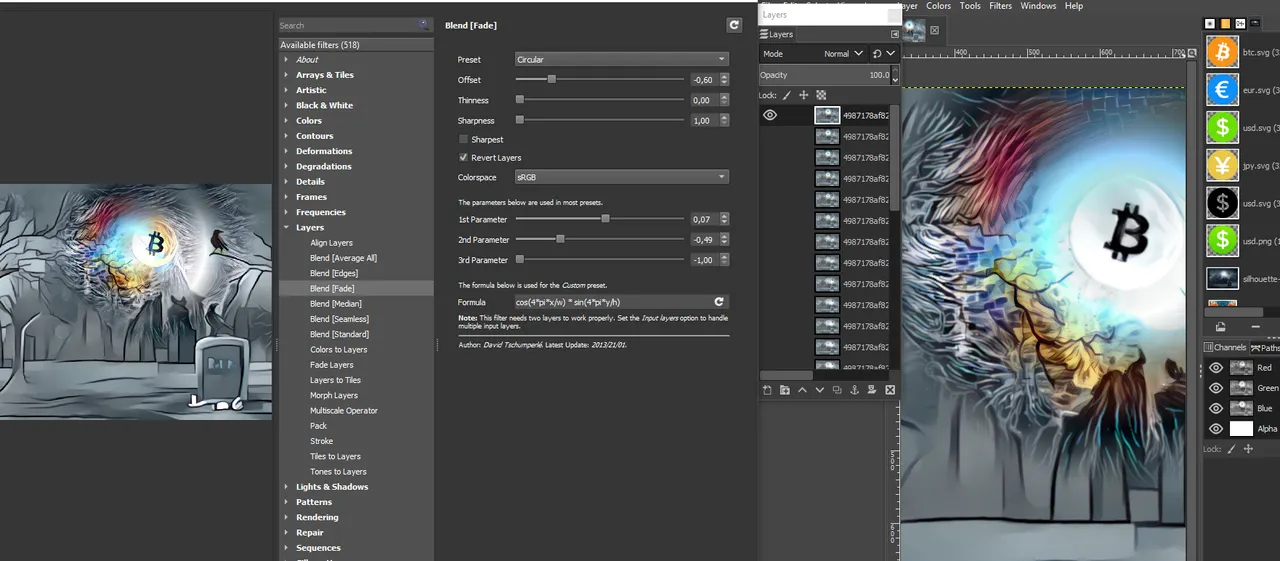Click the Formula text field

[x=612, y=301]
